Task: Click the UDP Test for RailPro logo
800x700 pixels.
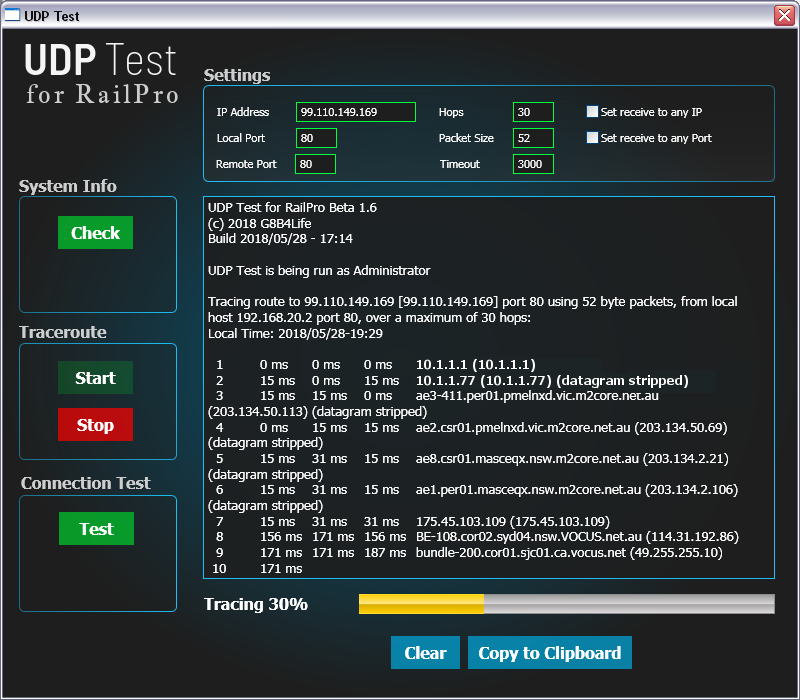Action: 101,74
